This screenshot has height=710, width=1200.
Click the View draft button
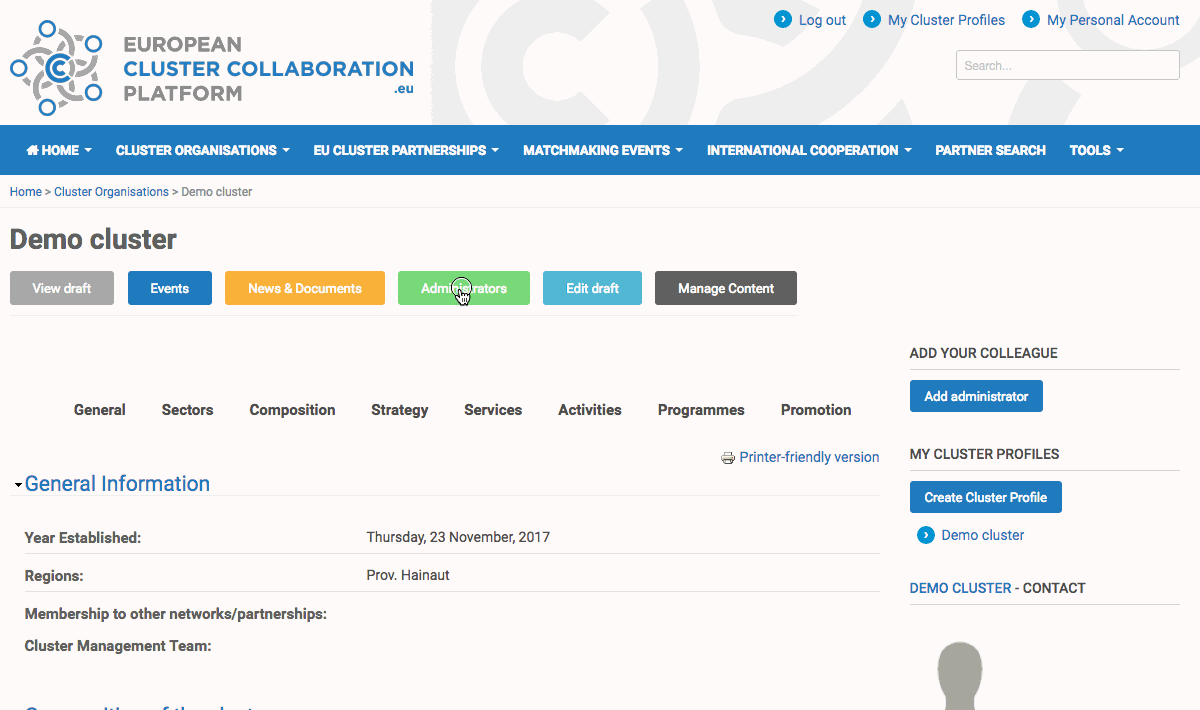point(62,288)
